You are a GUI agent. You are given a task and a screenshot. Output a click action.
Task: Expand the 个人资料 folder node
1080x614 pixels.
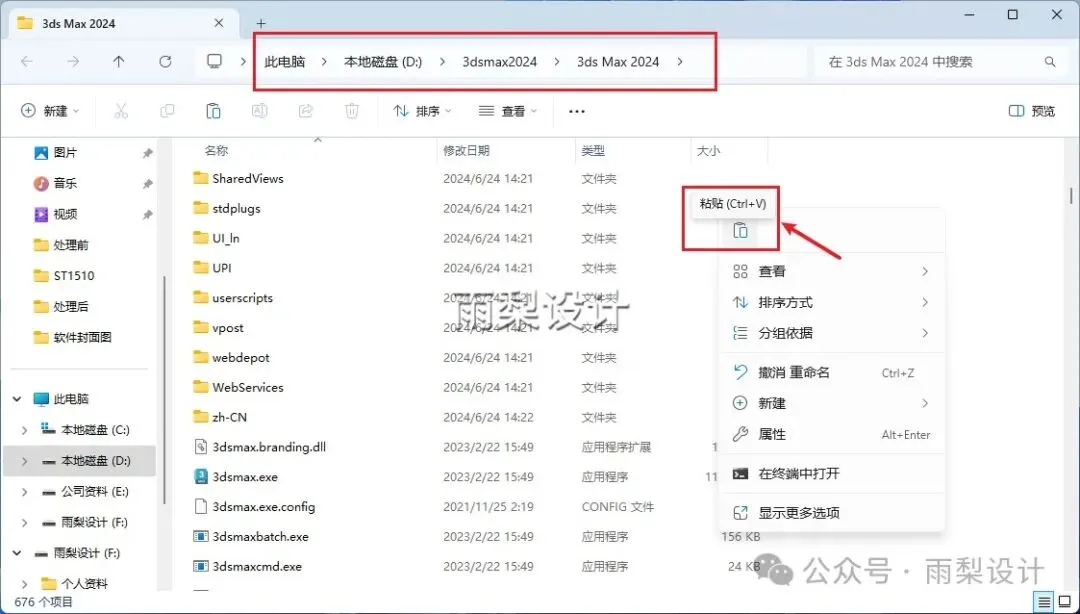[25, 584]
